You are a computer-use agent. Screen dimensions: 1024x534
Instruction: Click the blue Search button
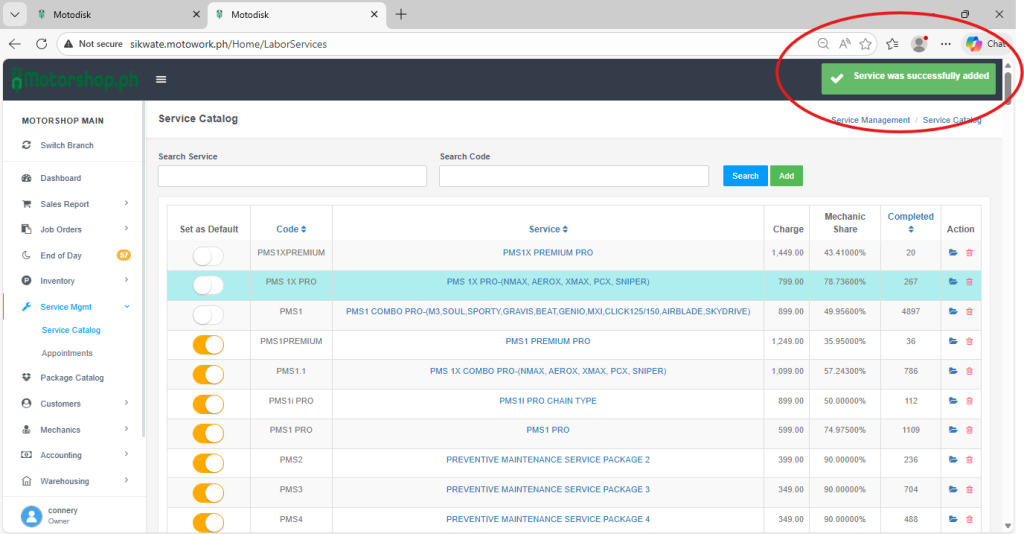(x=745, y=176)
